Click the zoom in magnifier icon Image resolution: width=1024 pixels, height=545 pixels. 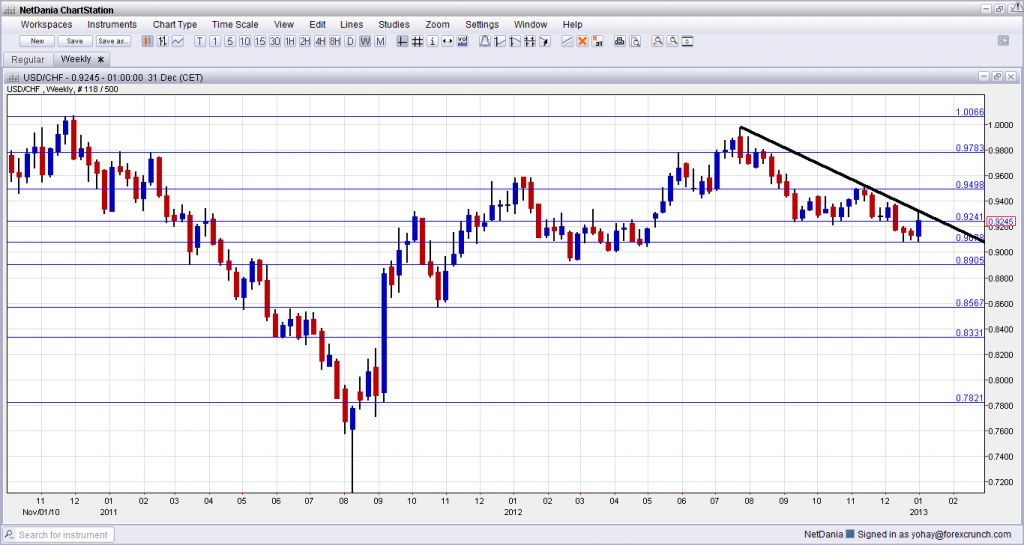pyautogui.click(x=657, y=41)
